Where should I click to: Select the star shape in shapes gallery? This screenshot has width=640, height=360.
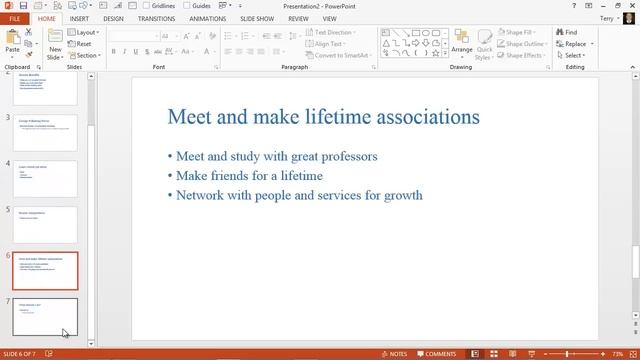tap(436, 53)
